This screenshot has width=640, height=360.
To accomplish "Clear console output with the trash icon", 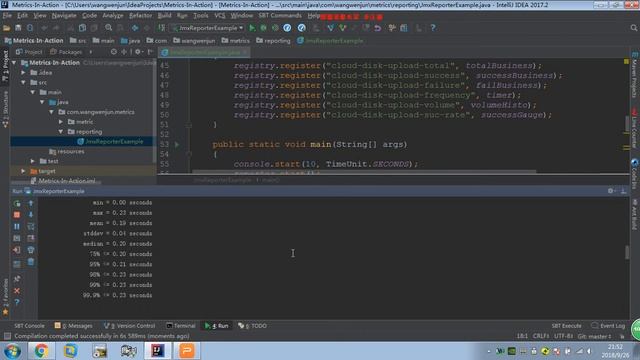I will point(31,262).
